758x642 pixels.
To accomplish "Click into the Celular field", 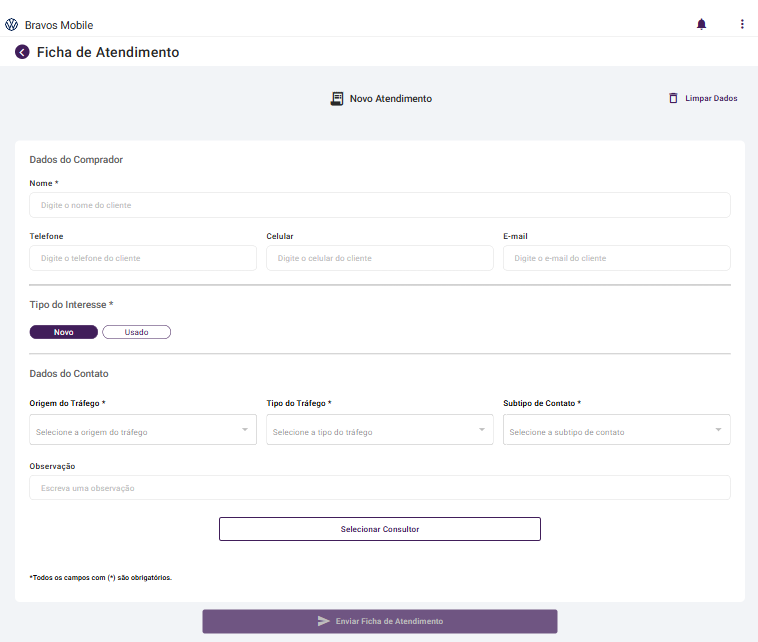I will point(380,258).
